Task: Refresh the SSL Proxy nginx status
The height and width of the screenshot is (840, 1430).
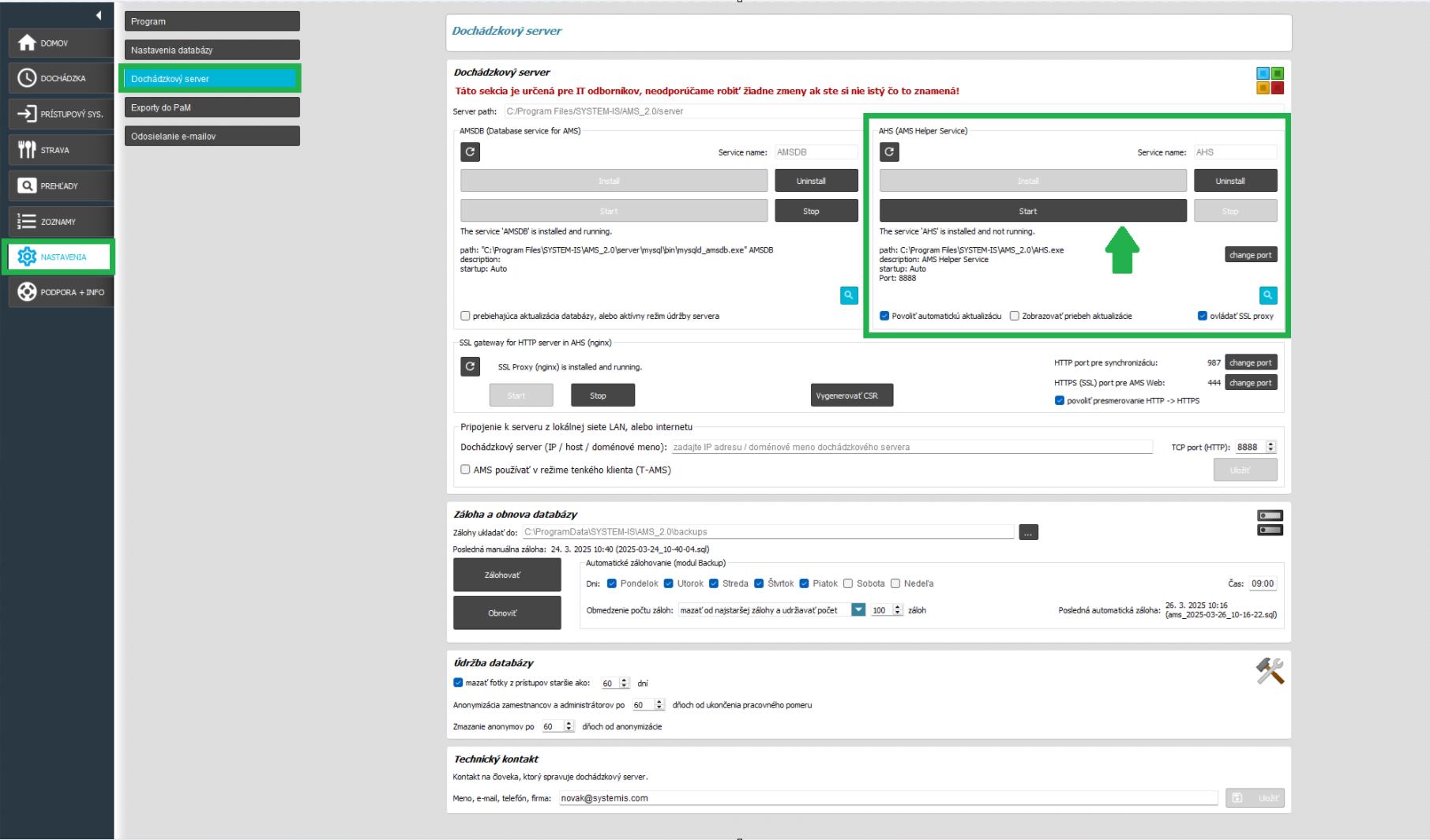Action: pyautogui.click(x=470, y=366)
